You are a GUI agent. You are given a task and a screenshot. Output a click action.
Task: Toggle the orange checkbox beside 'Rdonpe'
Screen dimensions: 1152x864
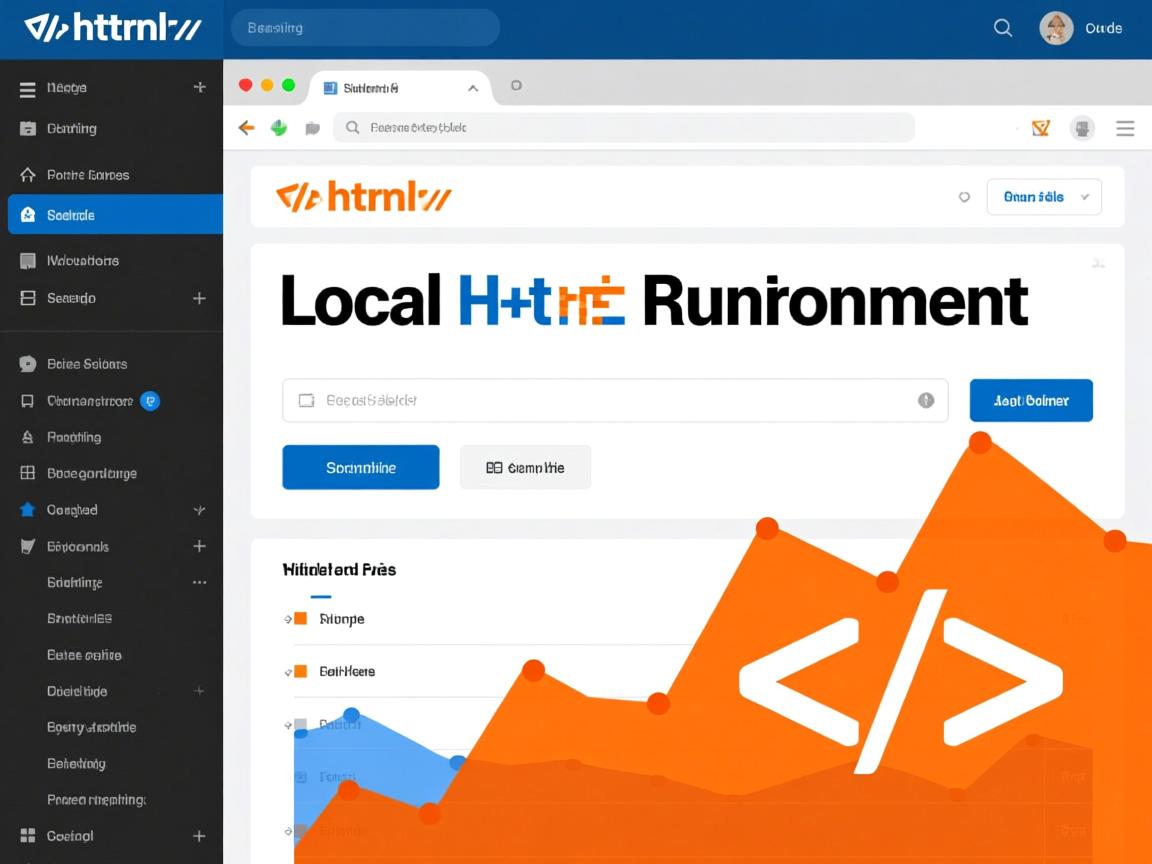(299, 619)
